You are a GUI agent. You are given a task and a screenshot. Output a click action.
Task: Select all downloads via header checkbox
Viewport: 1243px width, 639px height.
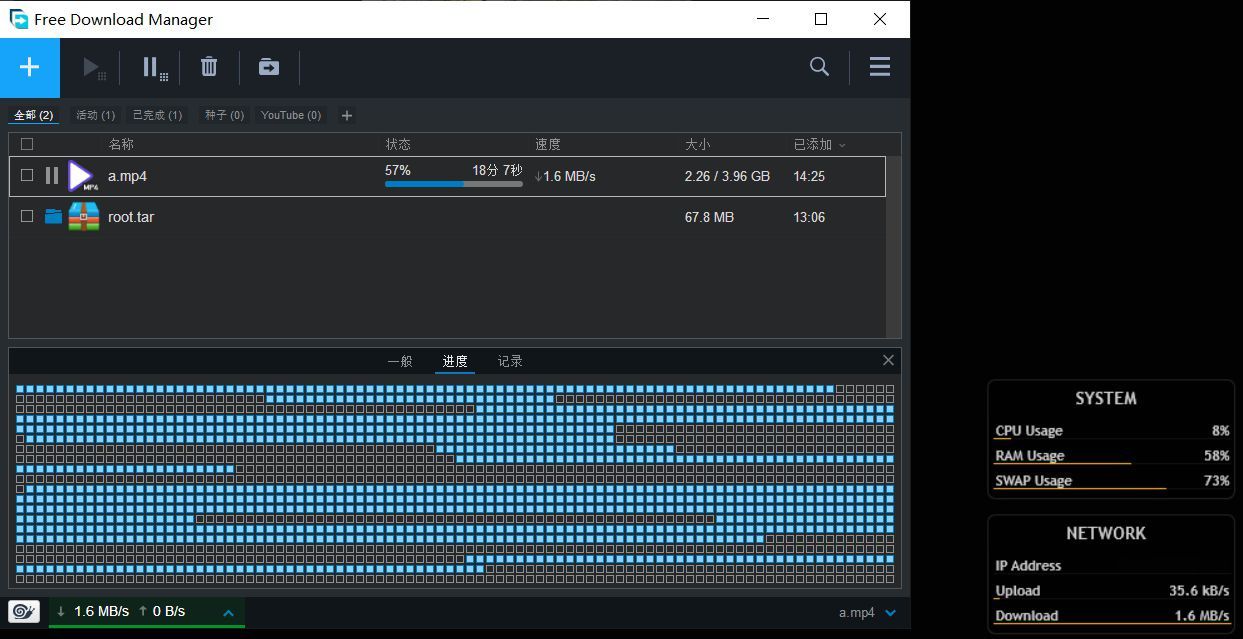point(27,144)
